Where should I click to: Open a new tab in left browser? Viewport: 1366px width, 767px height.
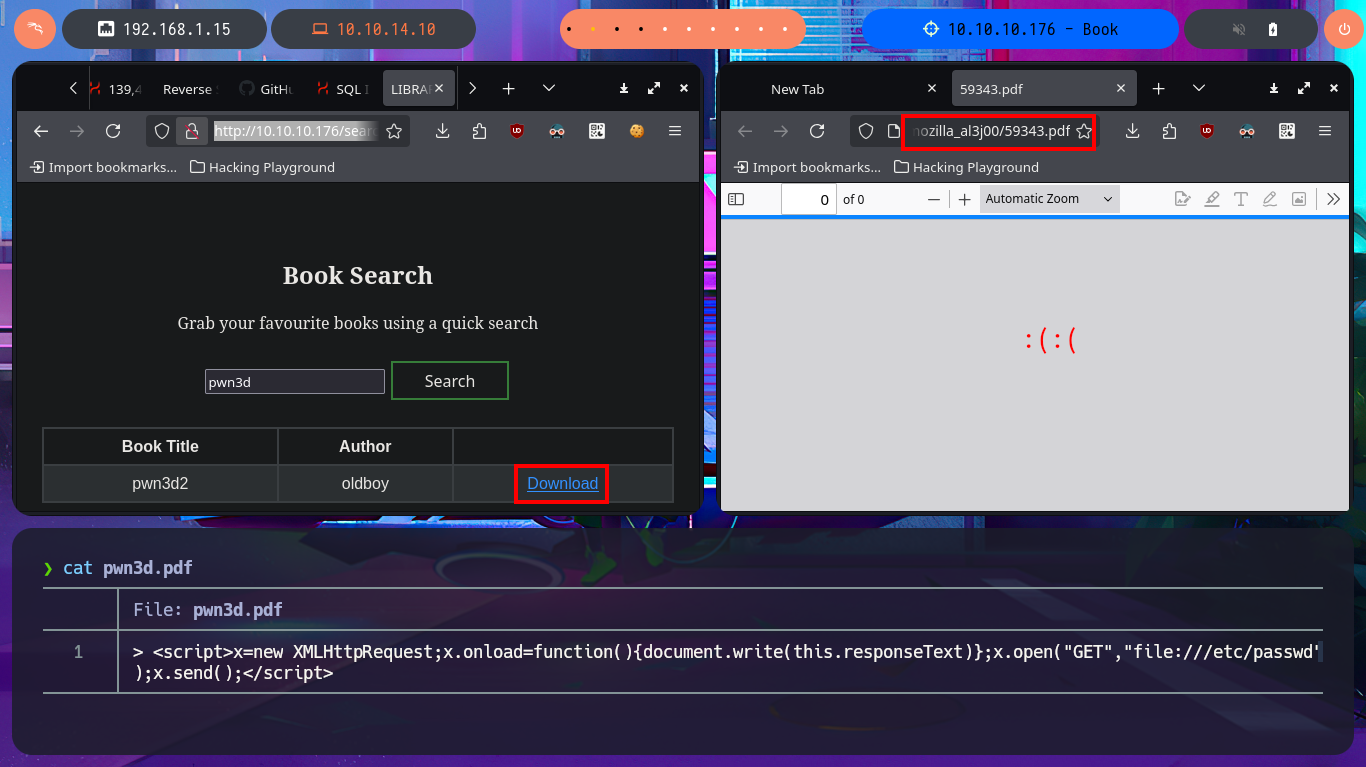508,89
